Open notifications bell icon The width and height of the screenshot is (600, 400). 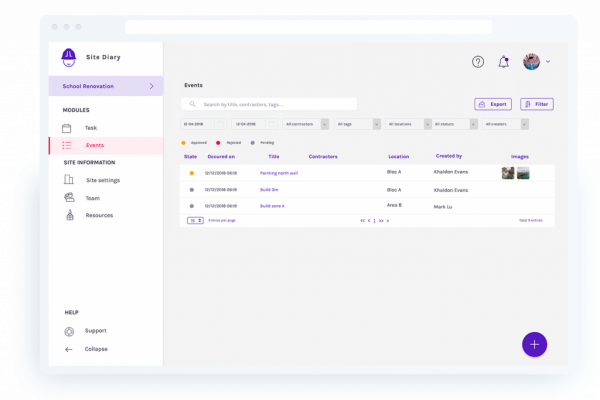(504, 62)
